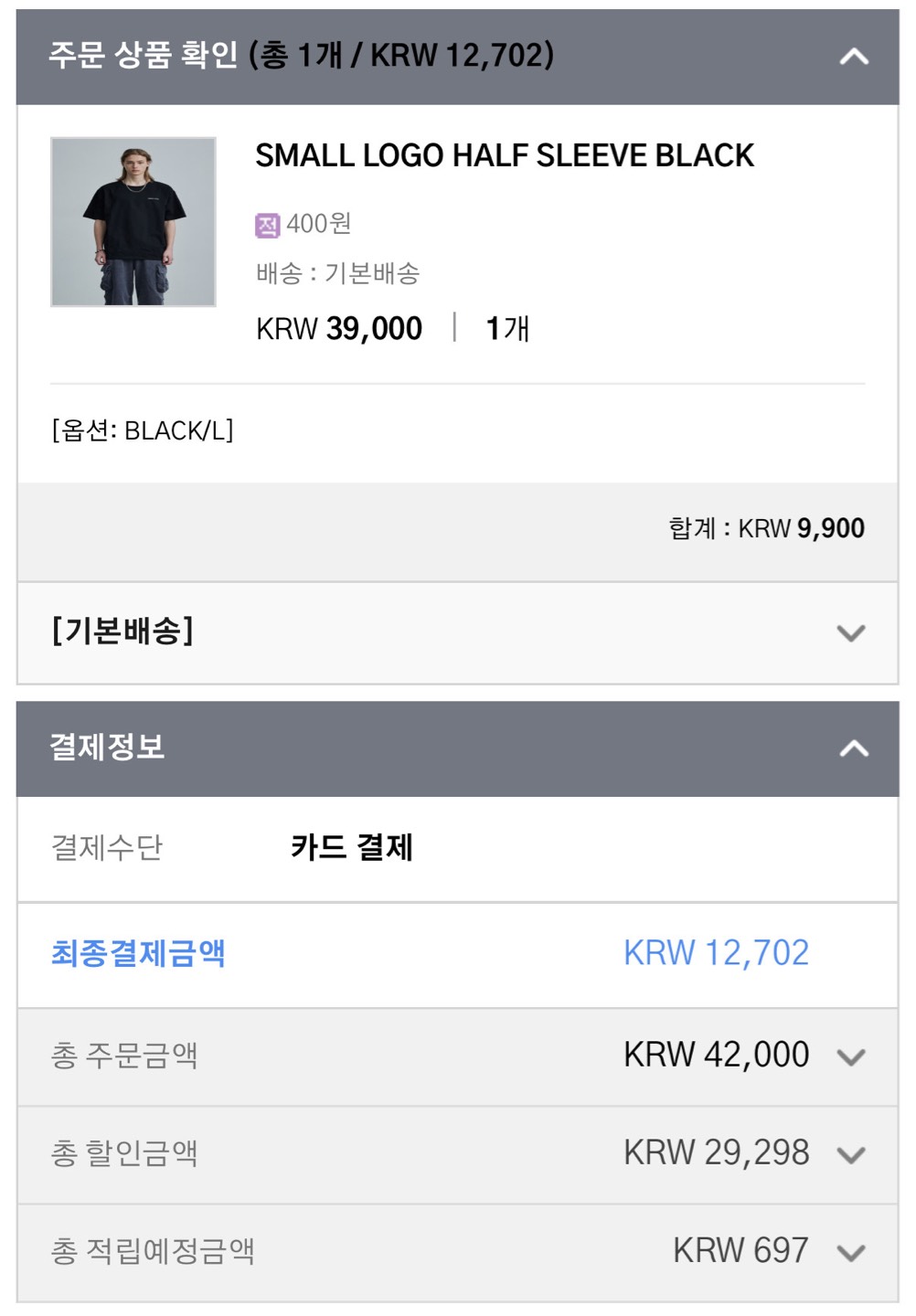Select the [옵션: BLACK/L] option text
Viewport: 916px width, 1316px height.
coord(143,430)
